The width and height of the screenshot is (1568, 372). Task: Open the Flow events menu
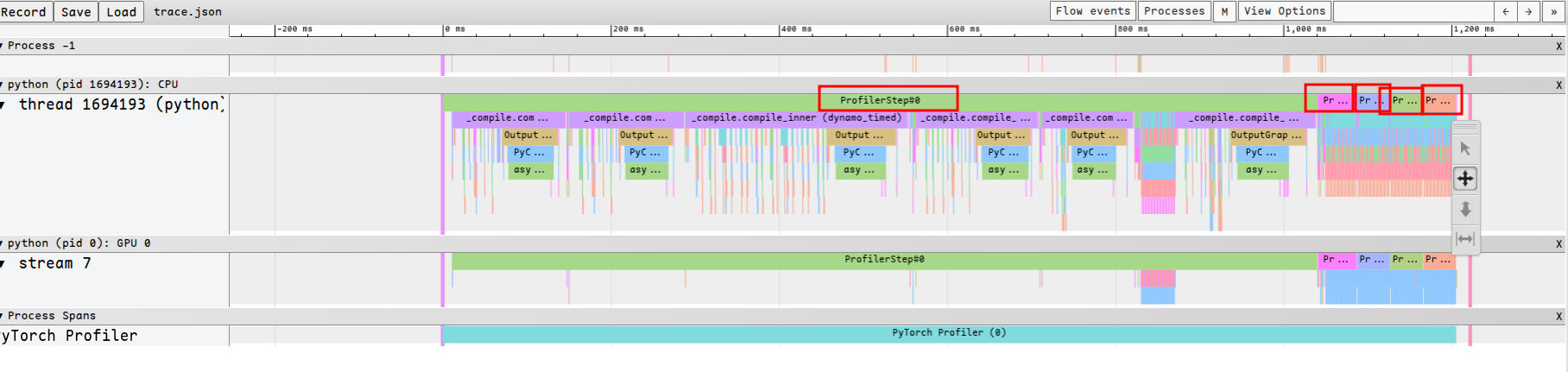1092,11
